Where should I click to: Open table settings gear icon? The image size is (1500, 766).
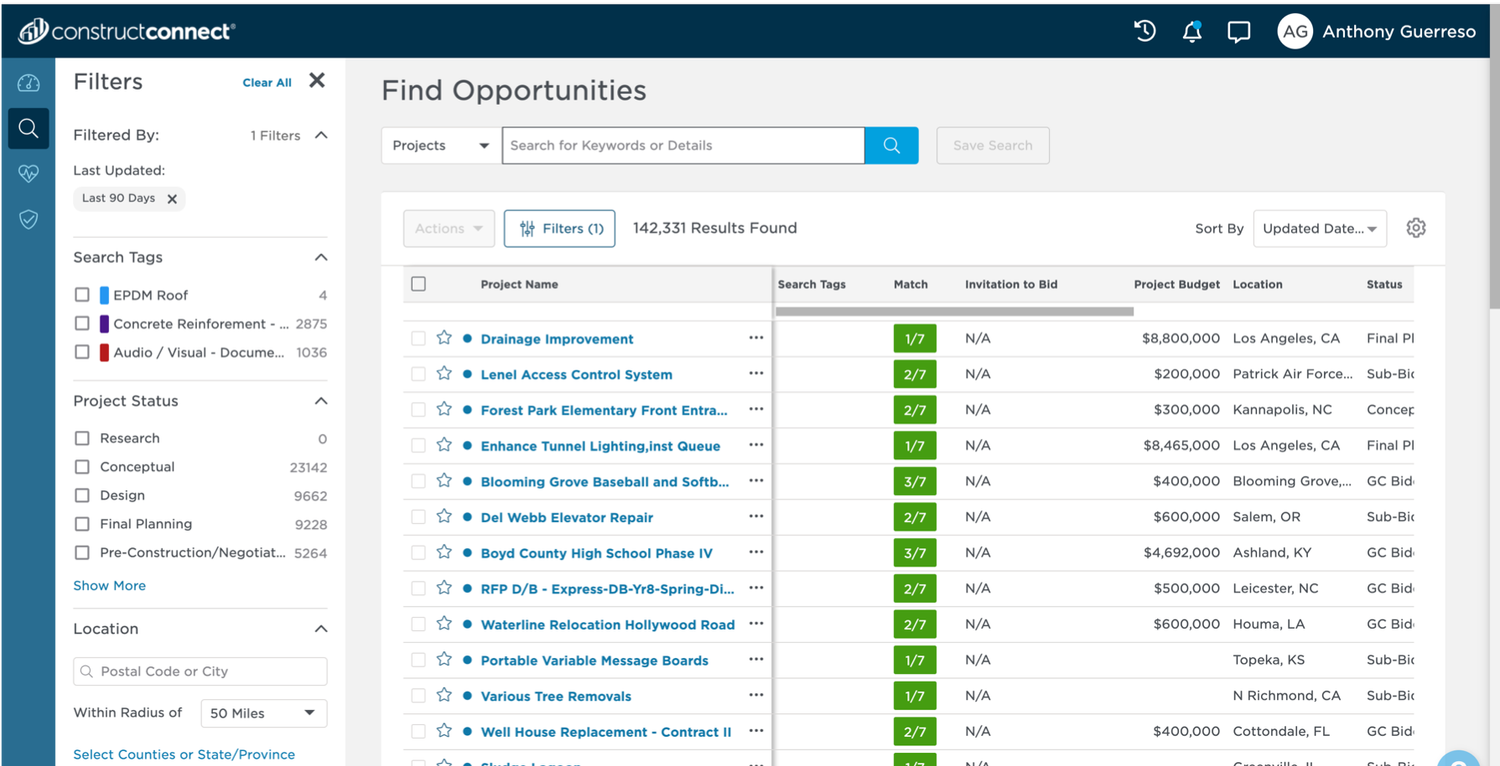coord(1416,228)
